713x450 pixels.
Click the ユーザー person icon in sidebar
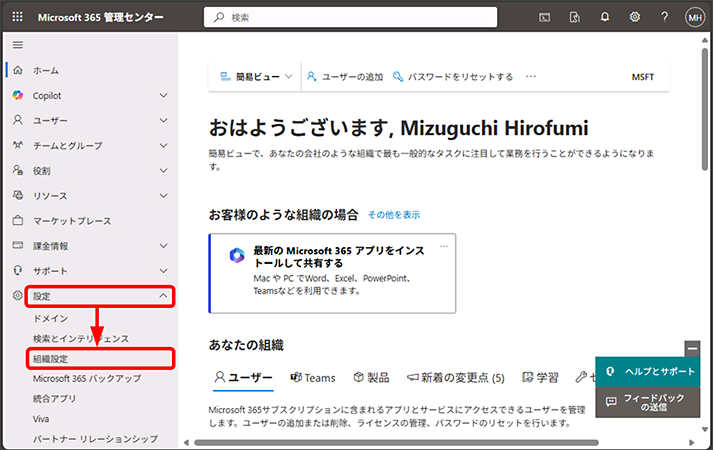[x=18, y=120]
